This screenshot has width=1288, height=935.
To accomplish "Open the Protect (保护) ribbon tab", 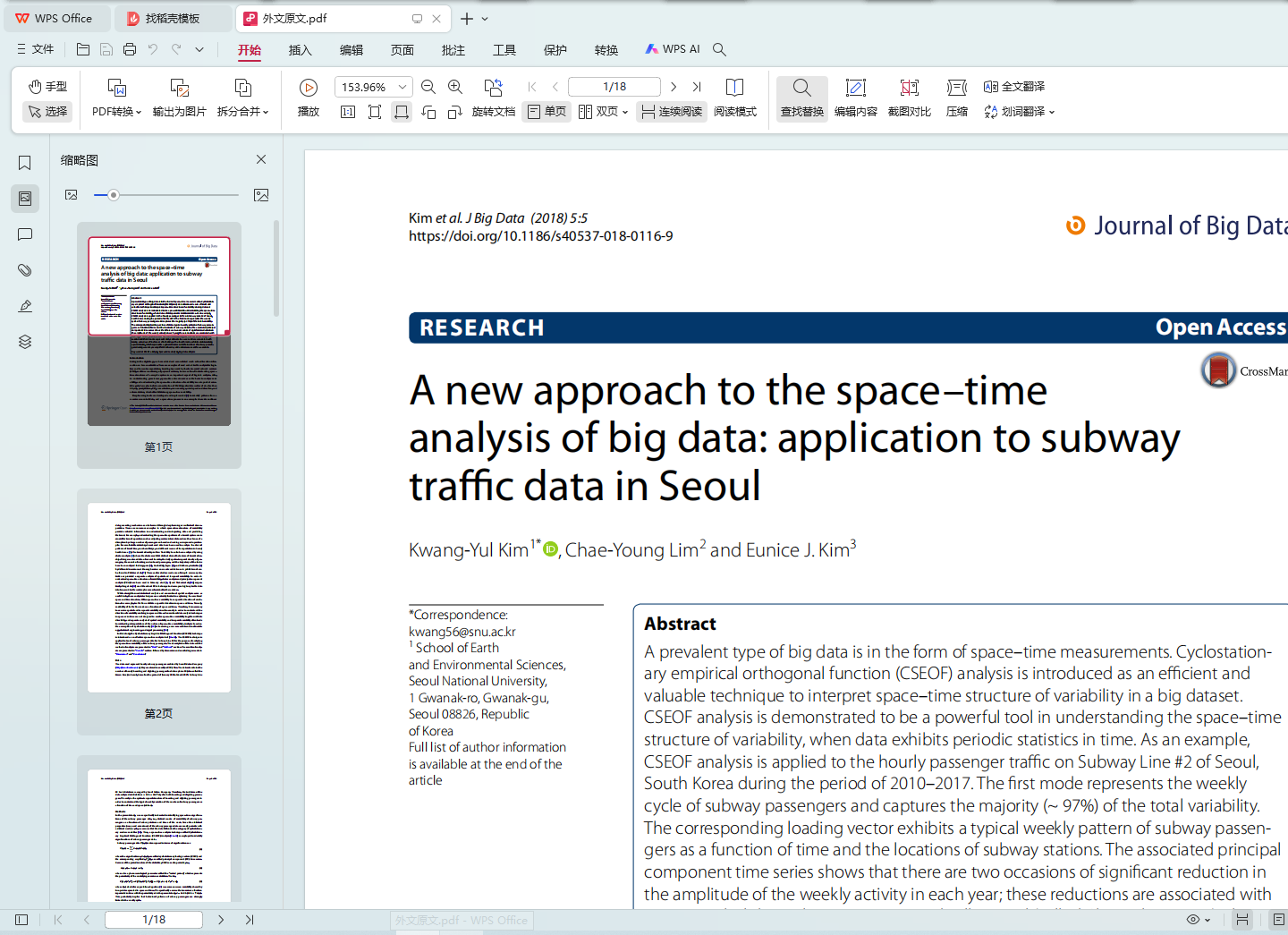I will (555, 50).
